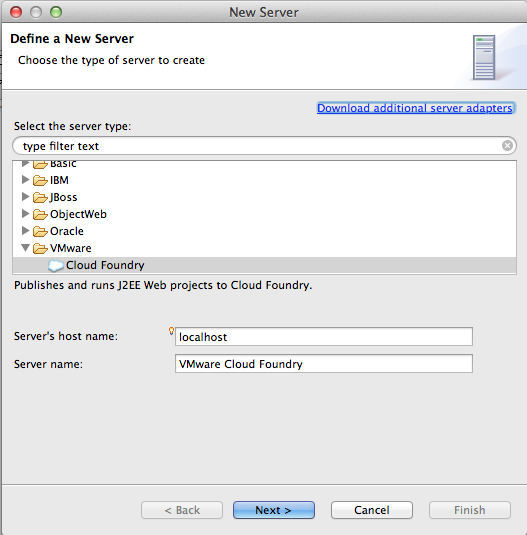Viewport: 527px width, 535px height.
Task: Collapse the VMware folder
Action: click(x=25, y=248)
